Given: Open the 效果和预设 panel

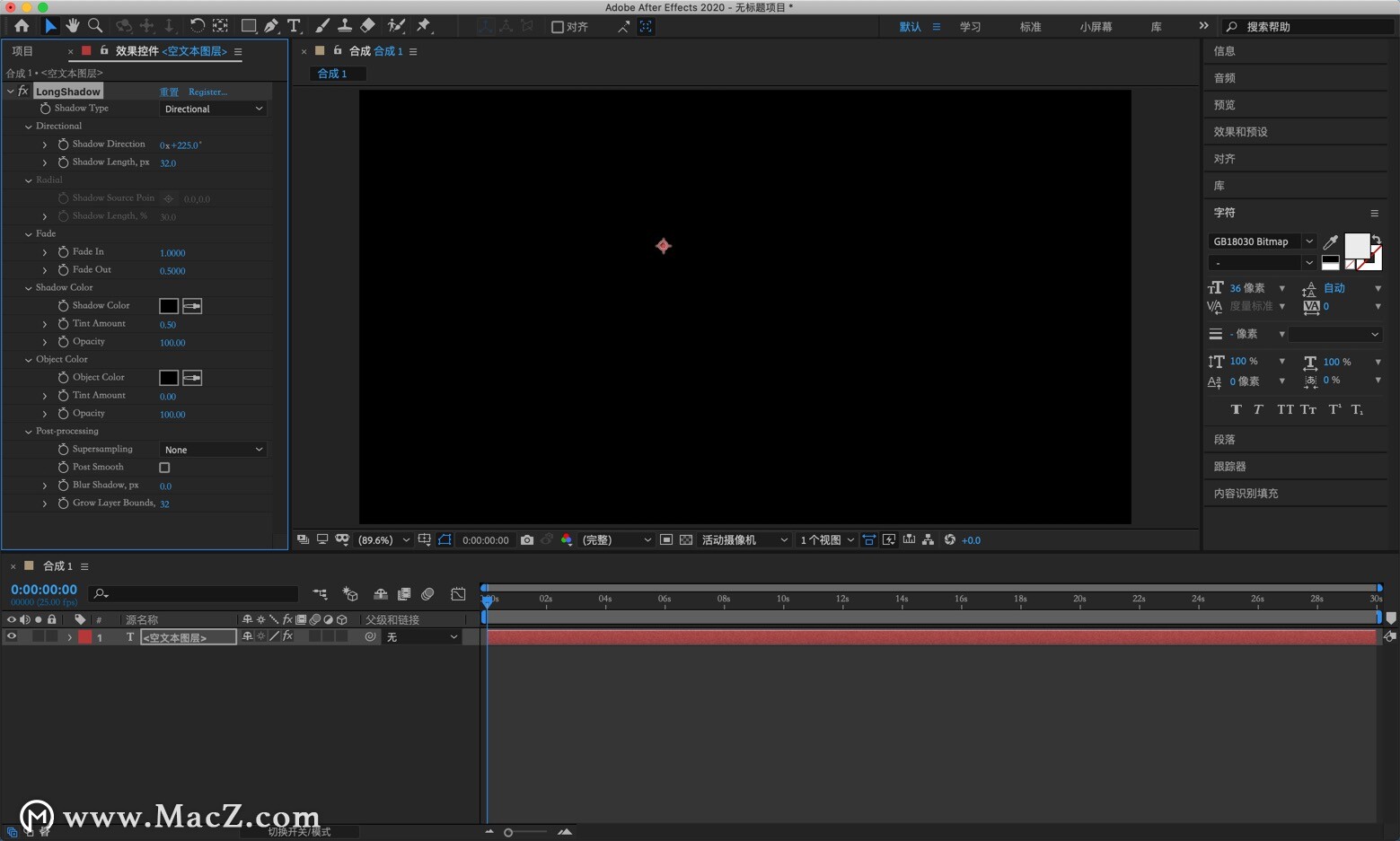Looking at the screenshot, I should click(x=1240, y=132).
